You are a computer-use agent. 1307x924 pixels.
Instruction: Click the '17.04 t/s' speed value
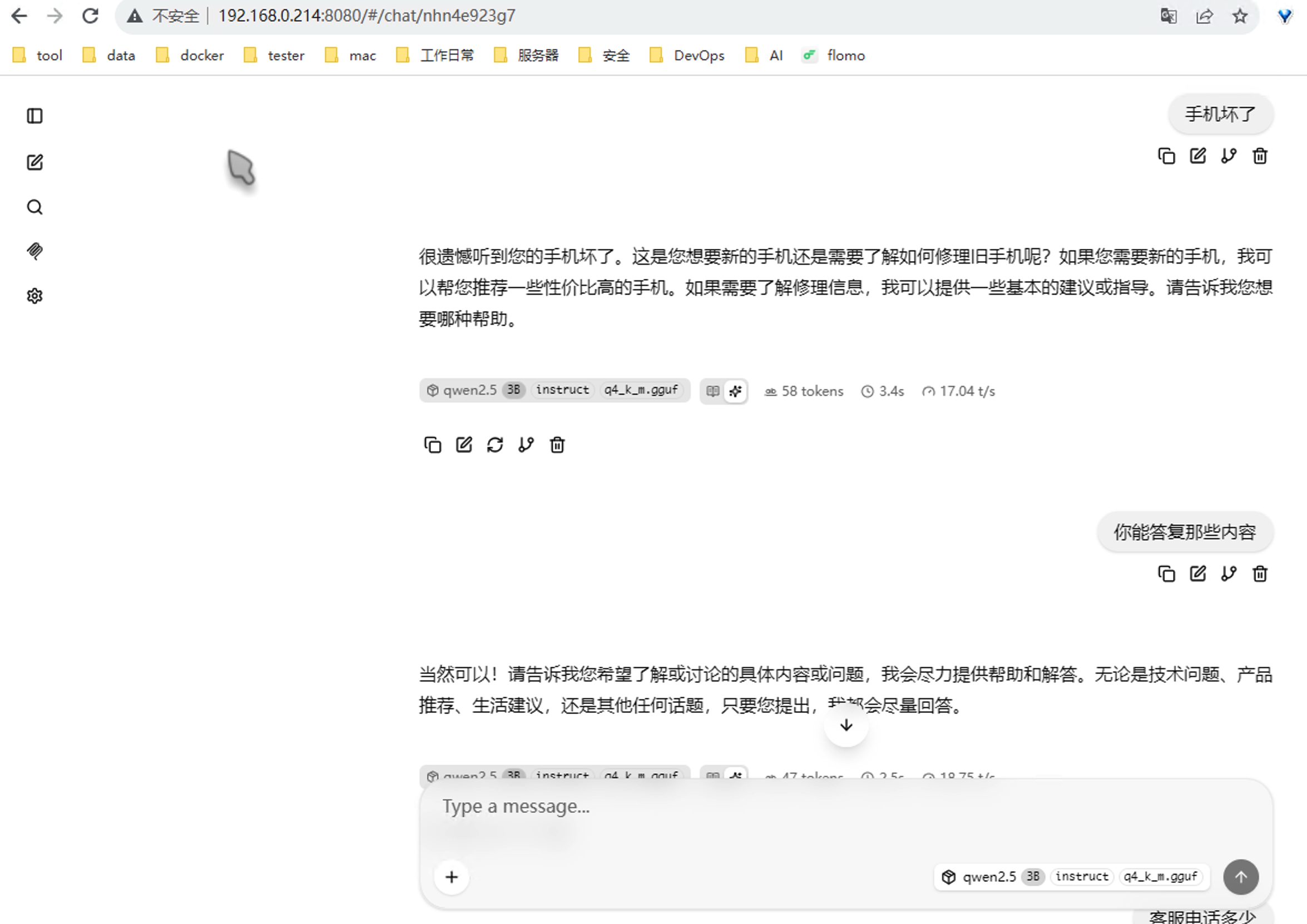coord(959,391)
